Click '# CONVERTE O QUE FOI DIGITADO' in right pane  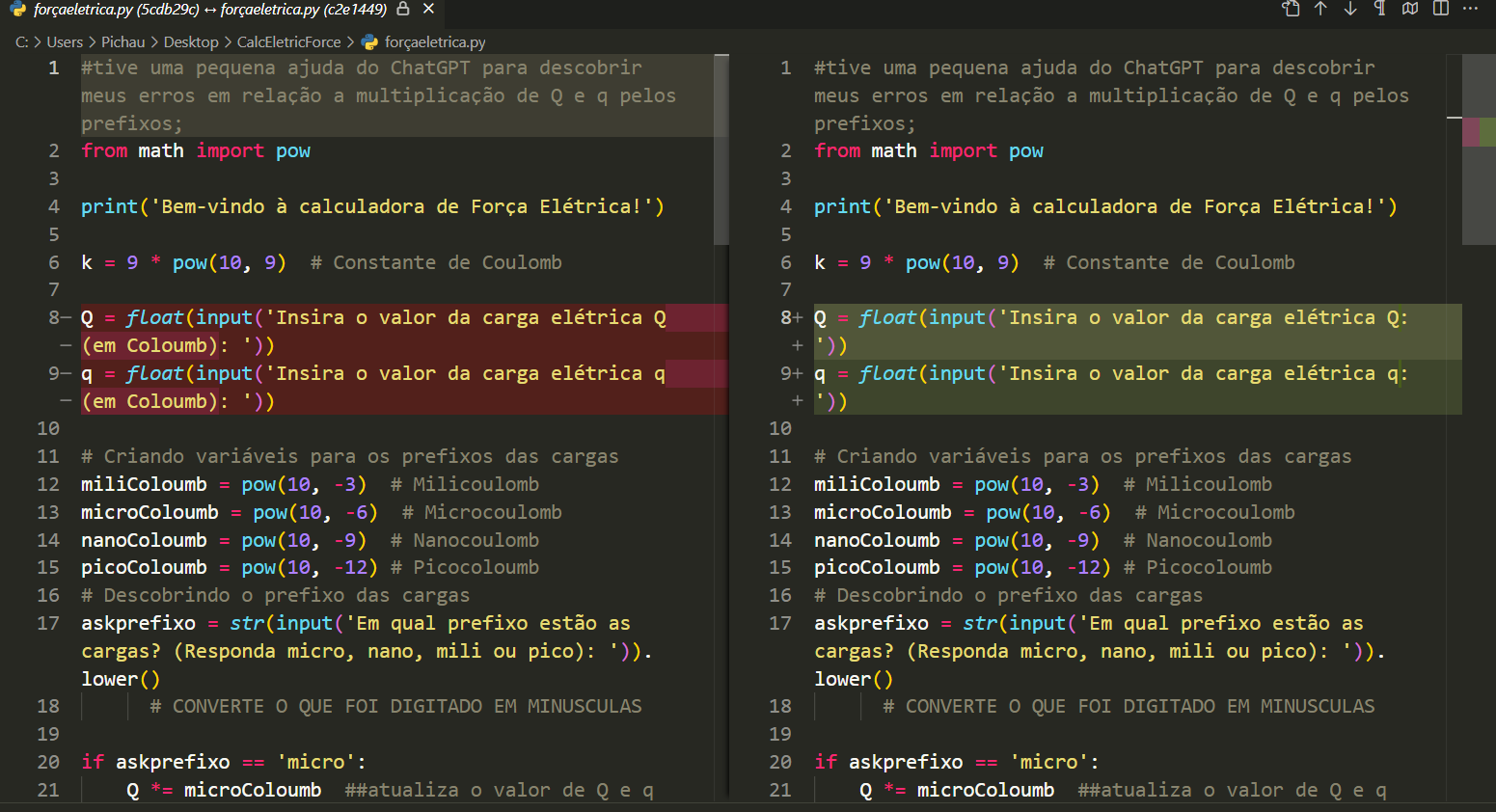click(x=1129, y=706)
